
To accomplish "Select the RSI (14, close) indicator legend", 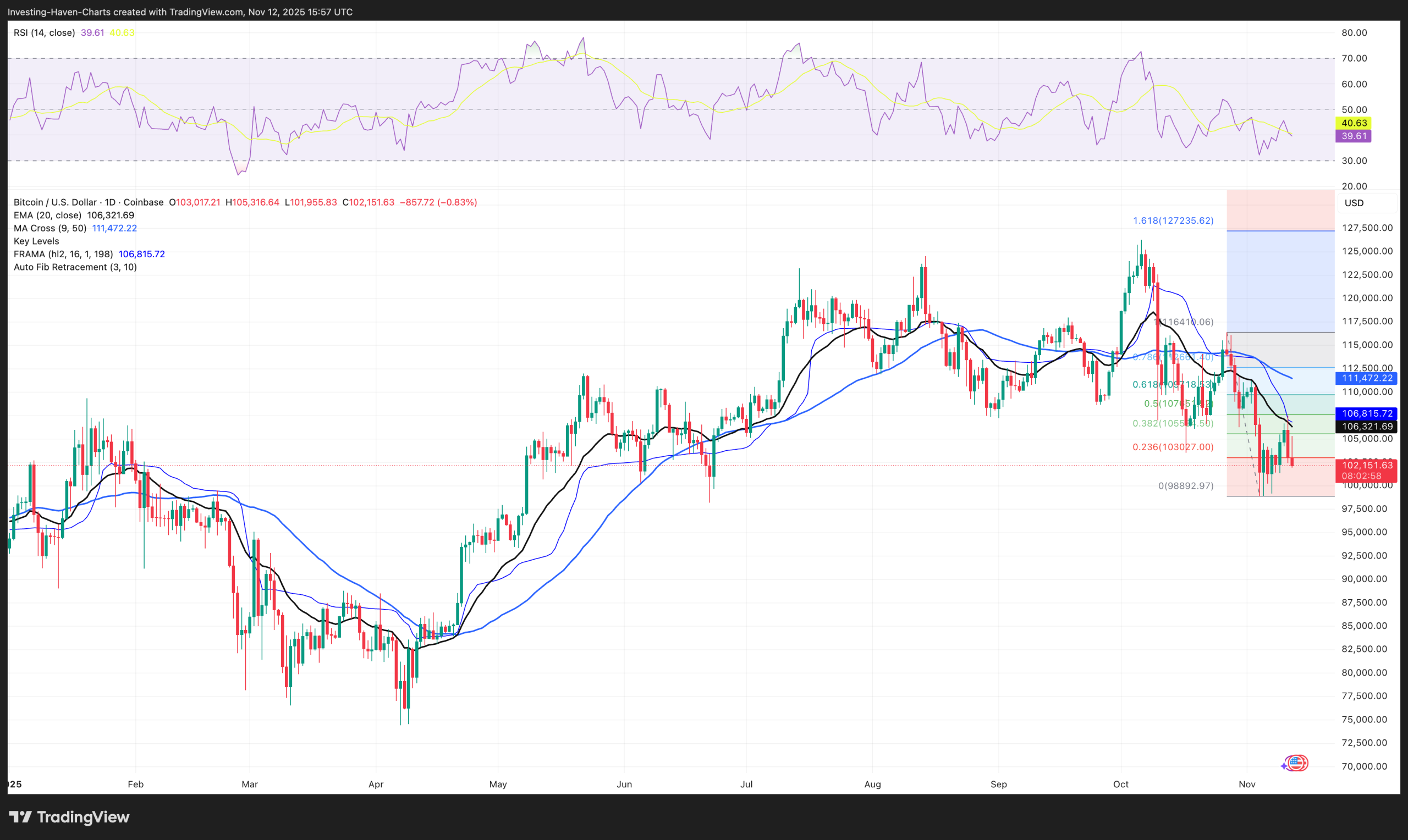I will (43, 32).
